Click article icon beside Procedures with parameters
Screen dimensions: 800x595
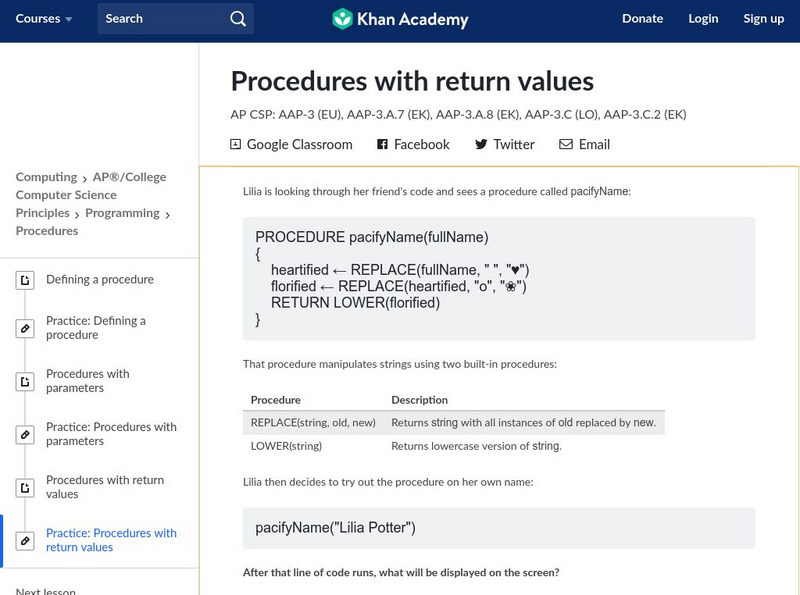25,381
